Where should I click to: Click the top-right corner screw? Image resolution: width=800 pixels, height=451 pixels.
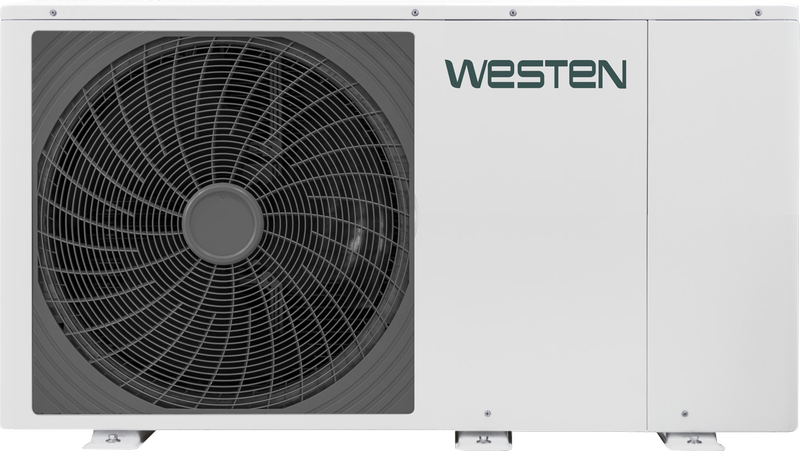(x=759, y=13)
